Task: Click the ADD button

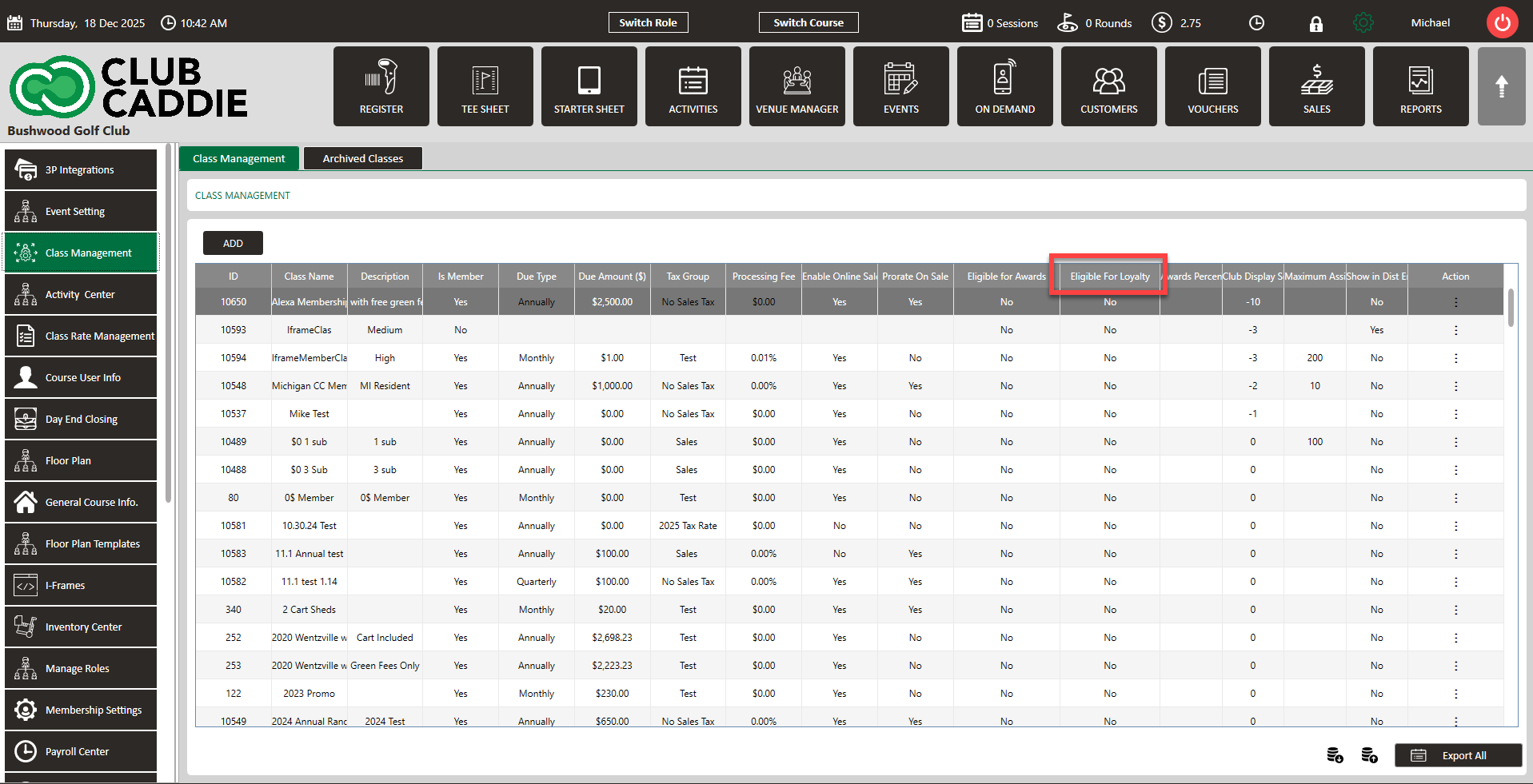Action: (x=233, y=243)
